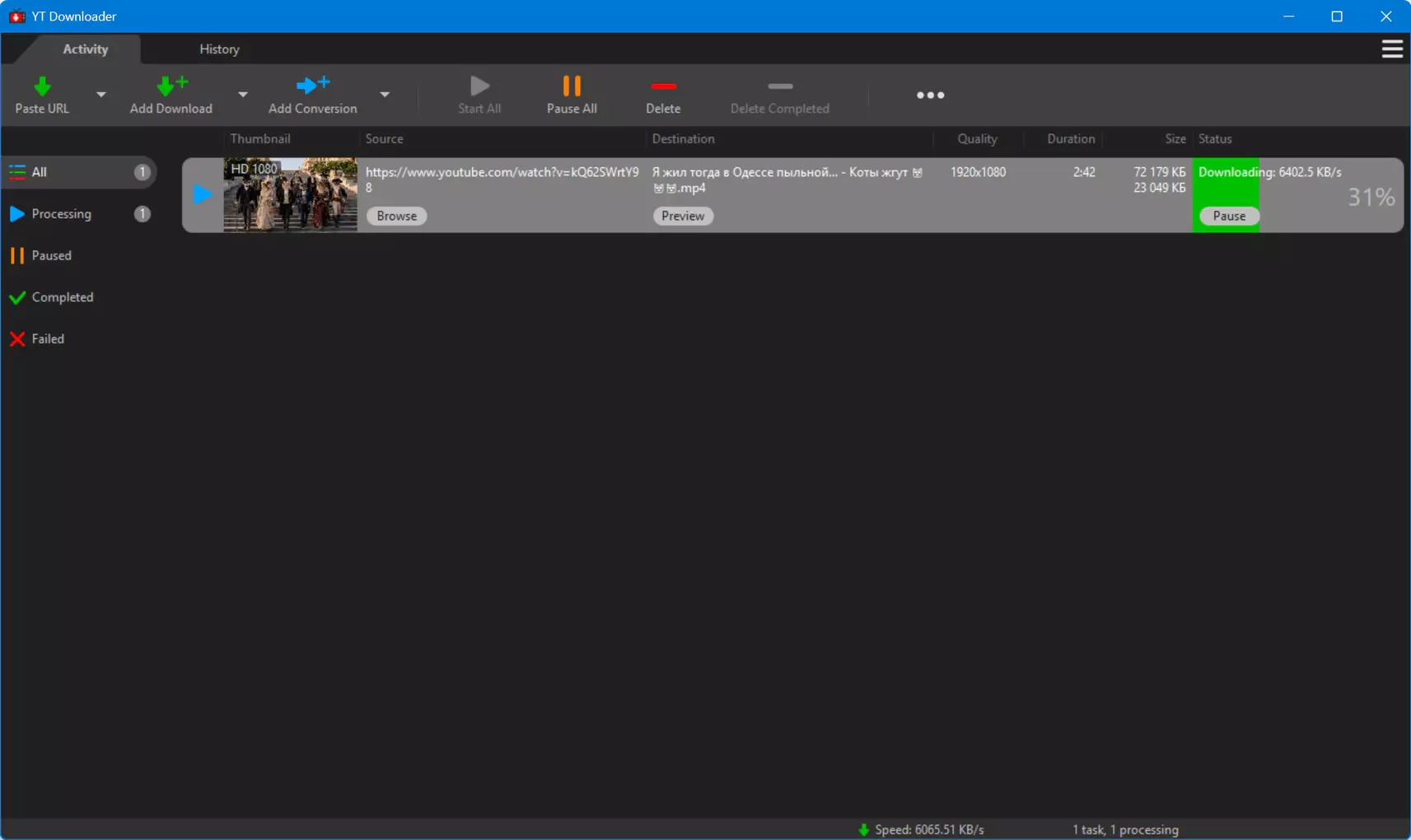1411x840 pixels.
Task: Click the Delete Completed toolbar item
Action: 779,96
